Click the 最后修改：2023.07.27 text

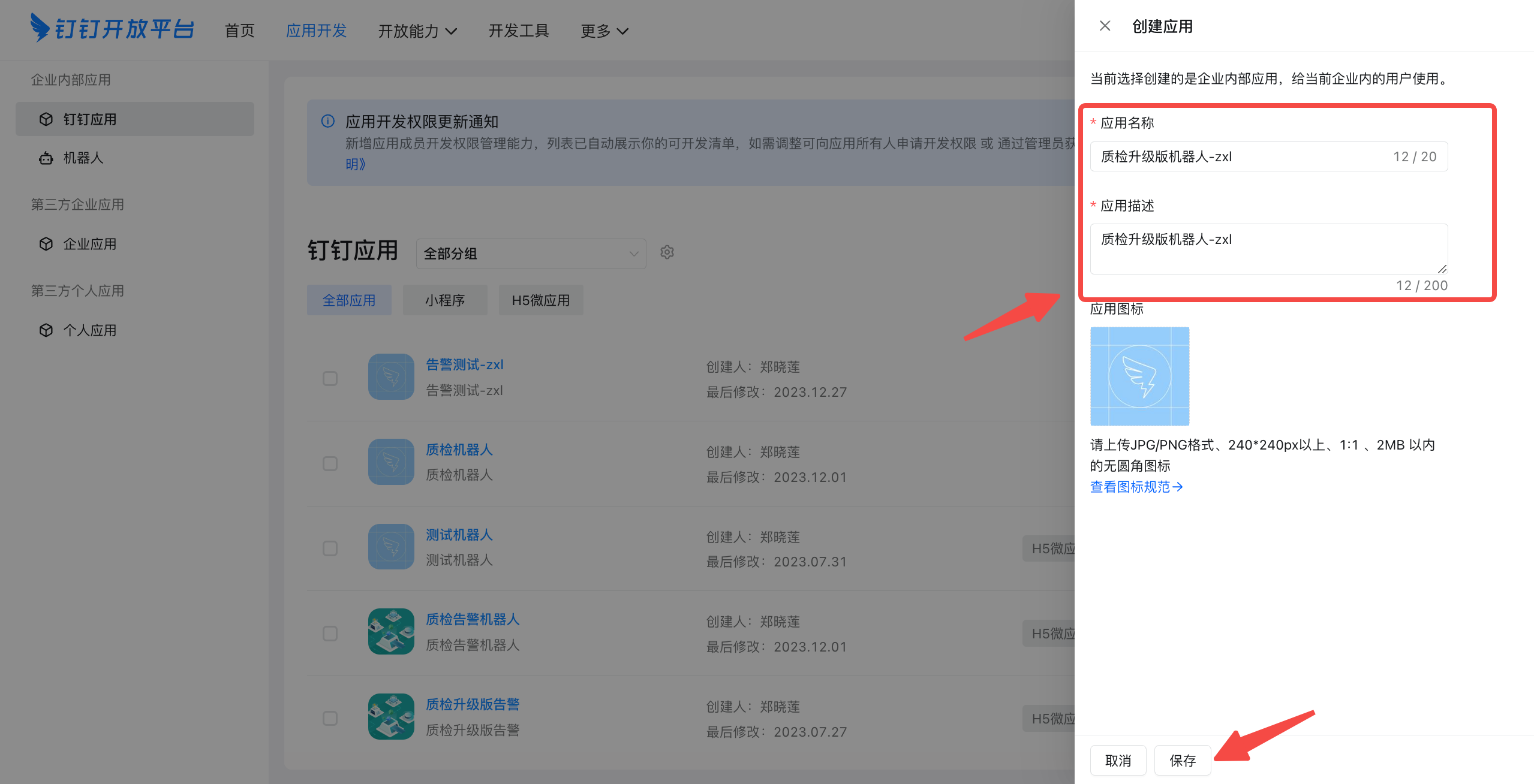(x=777, y=732)
